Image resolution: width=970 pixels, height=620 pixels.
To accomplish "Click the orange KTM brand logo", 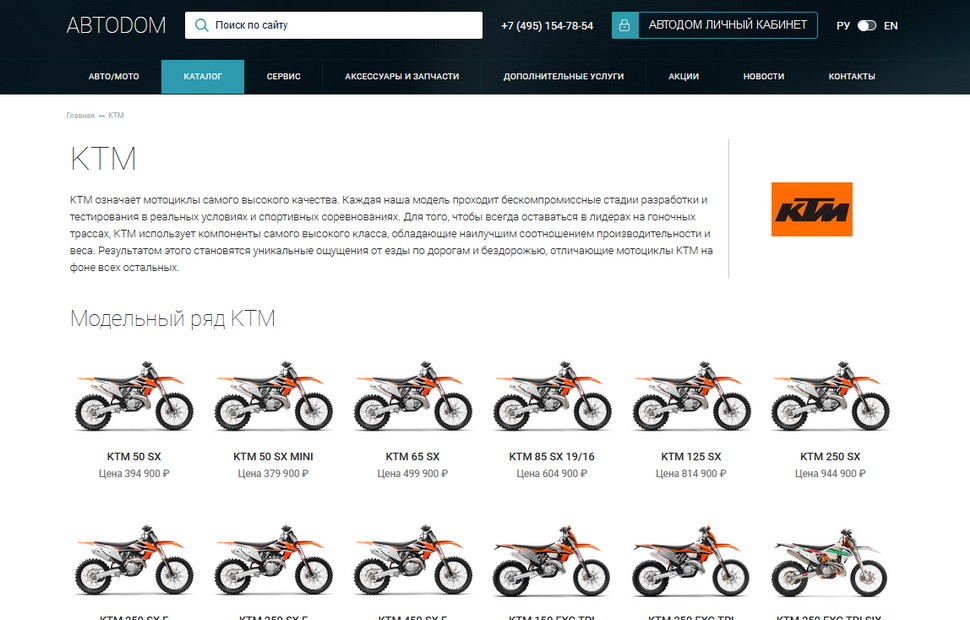I will (812, 209).
